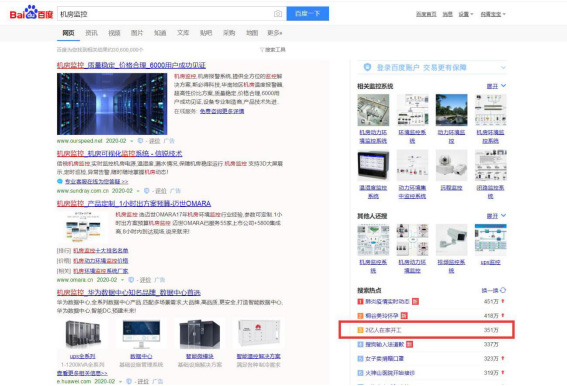Open dropdown arrow after www.ourspeed.net 2020-02
567x386 pixels.
click(132, 141)
